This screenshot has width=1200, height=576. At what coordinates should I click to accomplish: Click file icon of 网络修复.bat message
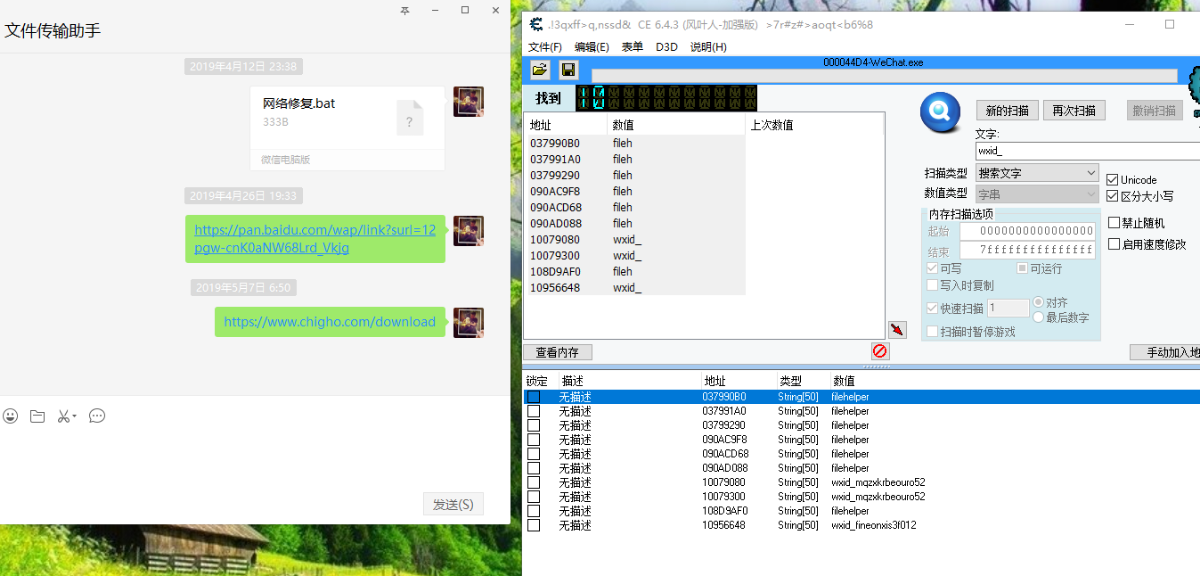pyautogui.click(x=410, y=118)
